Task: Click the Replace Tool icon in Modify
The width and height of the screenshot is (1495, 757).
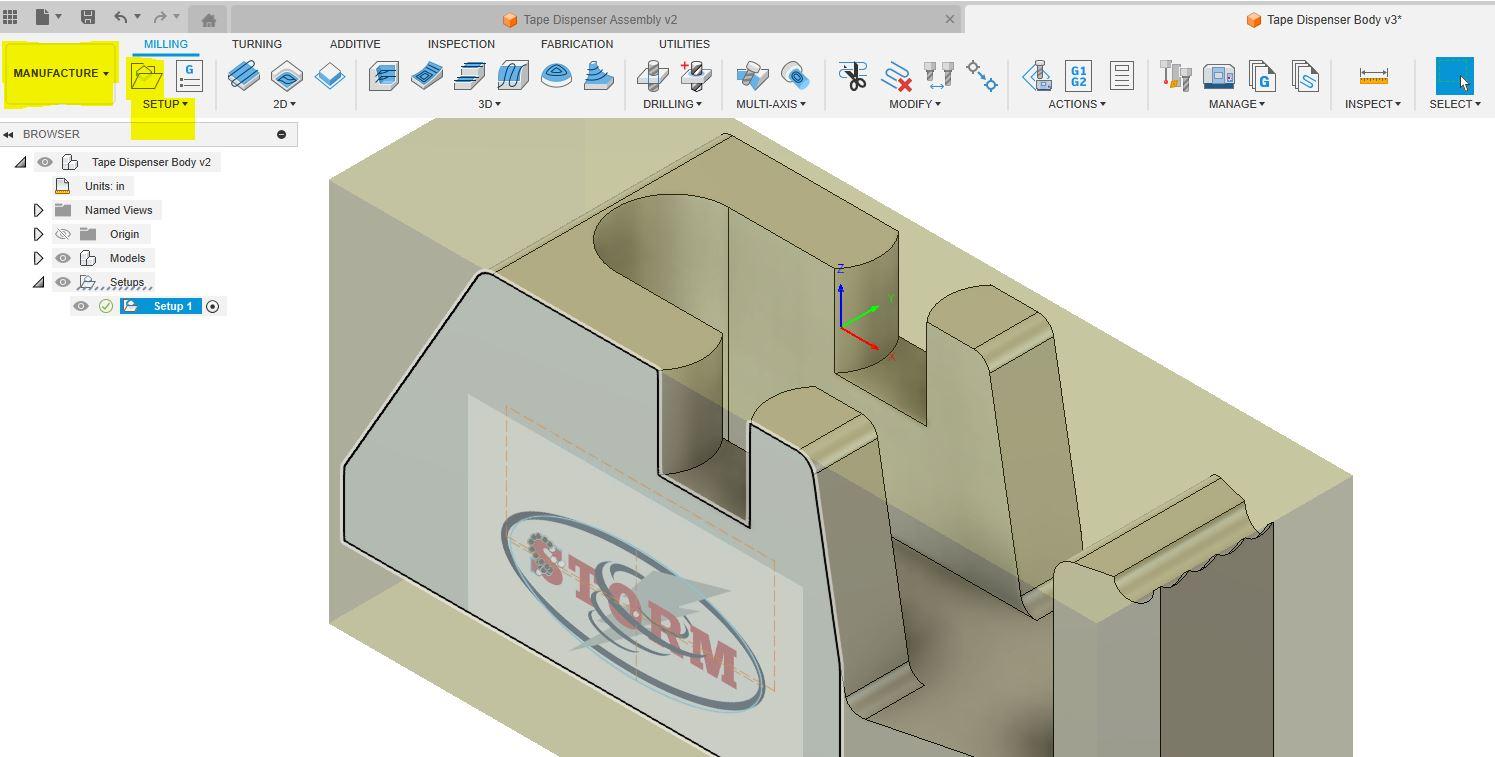Action: coord(938,76)
